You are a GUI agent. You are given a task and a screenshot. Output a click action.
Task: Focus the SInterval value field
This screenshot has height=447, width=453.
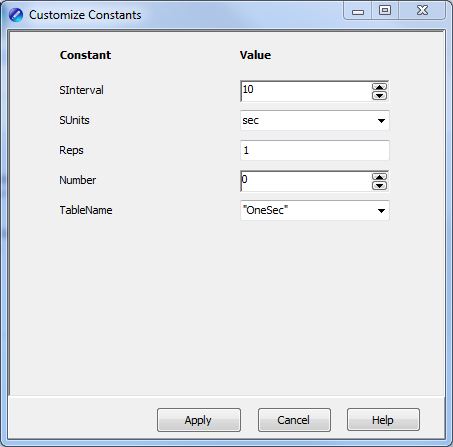click(x=306, y=91)
